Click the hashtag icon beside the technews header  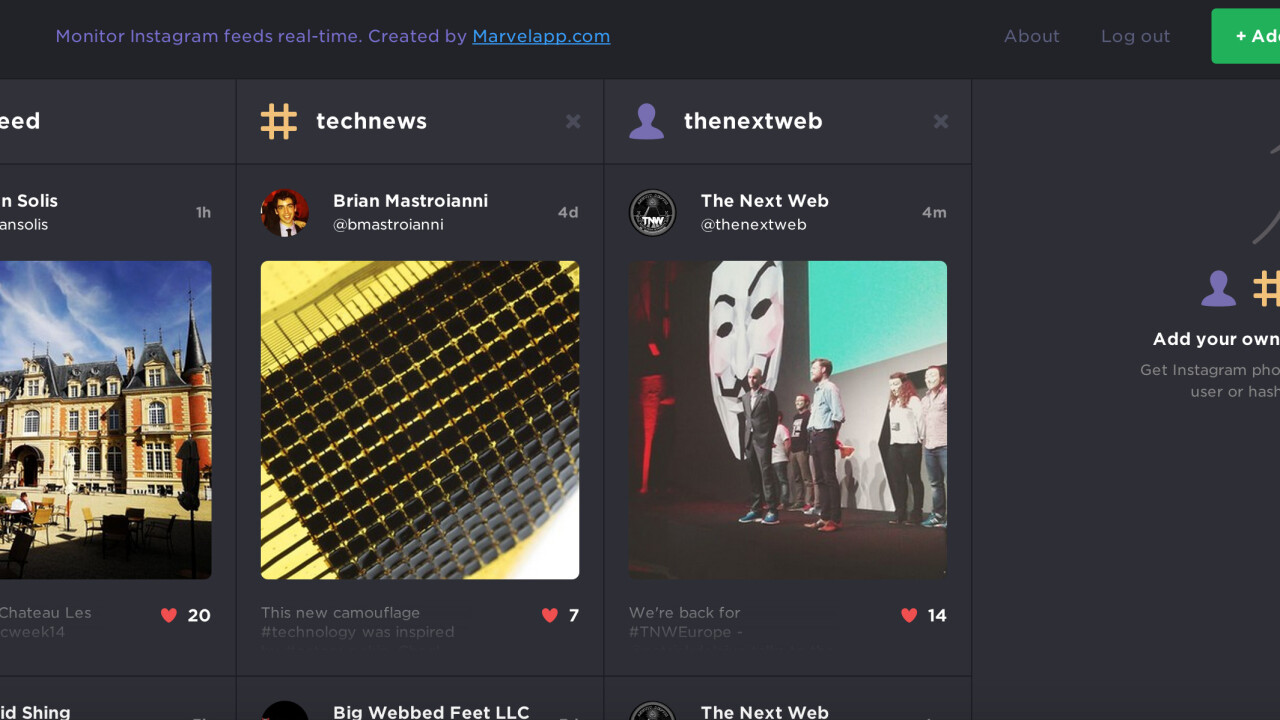click(278, 120)
